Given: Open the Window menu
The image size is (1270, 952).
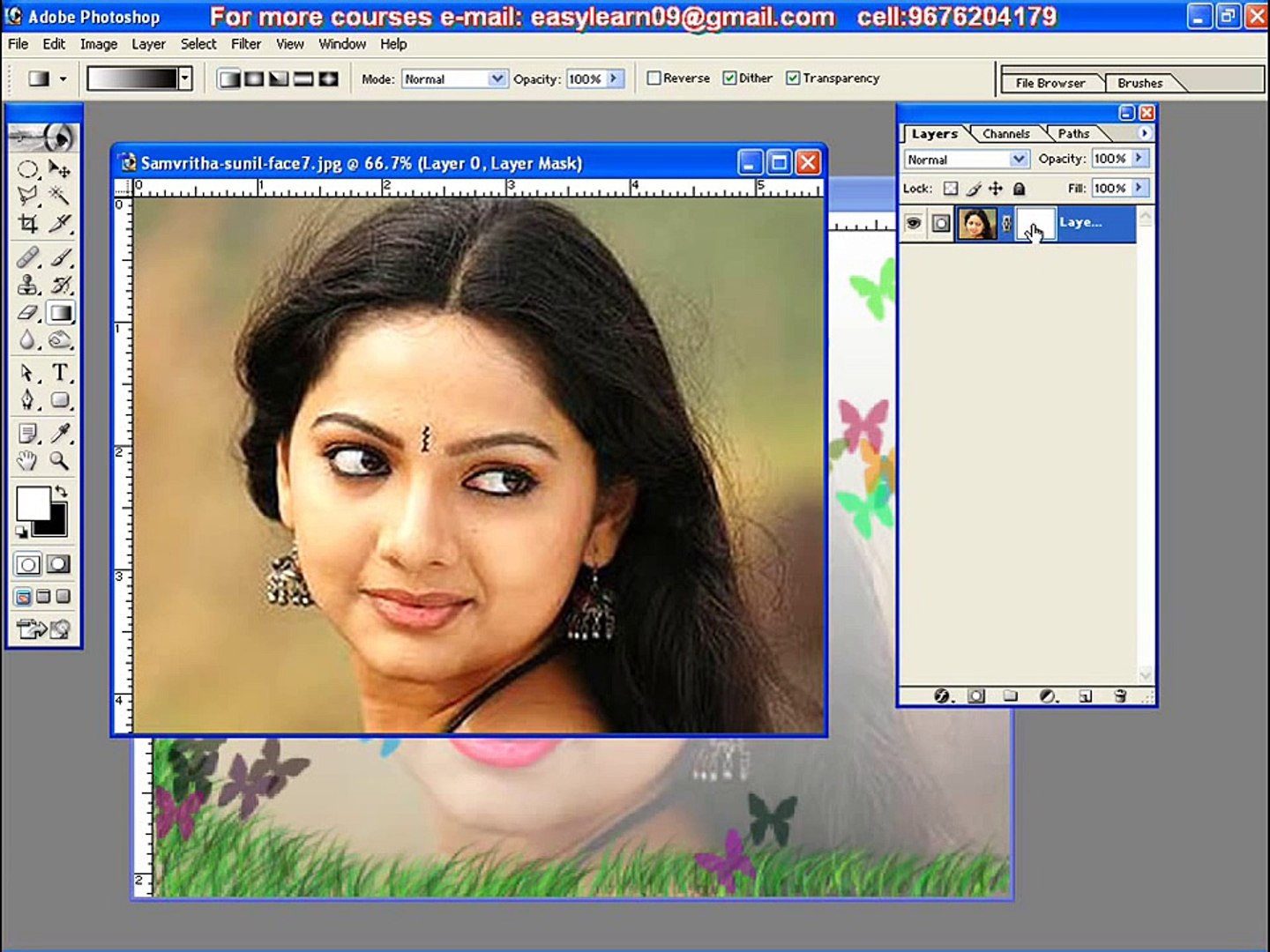Looking at the screenshot, I should coord(342,44).
